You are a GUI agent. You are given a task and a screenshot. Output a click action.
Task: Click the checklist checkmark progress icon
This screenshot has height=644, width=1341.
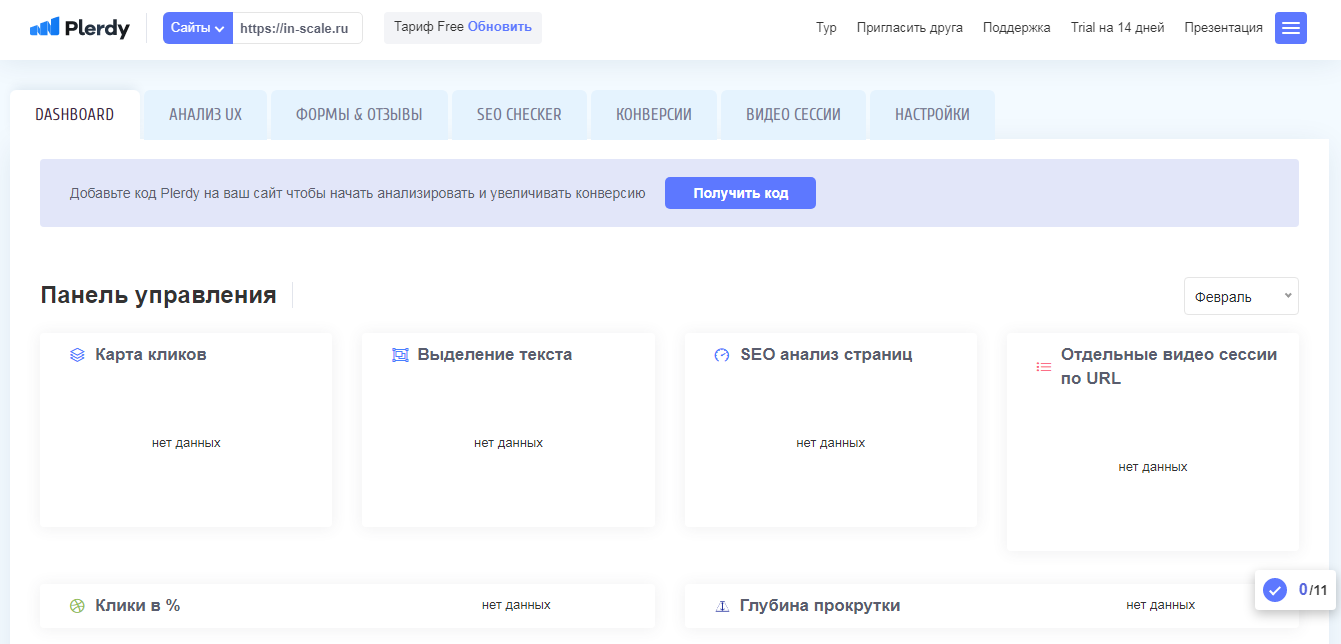point(1275,590)
